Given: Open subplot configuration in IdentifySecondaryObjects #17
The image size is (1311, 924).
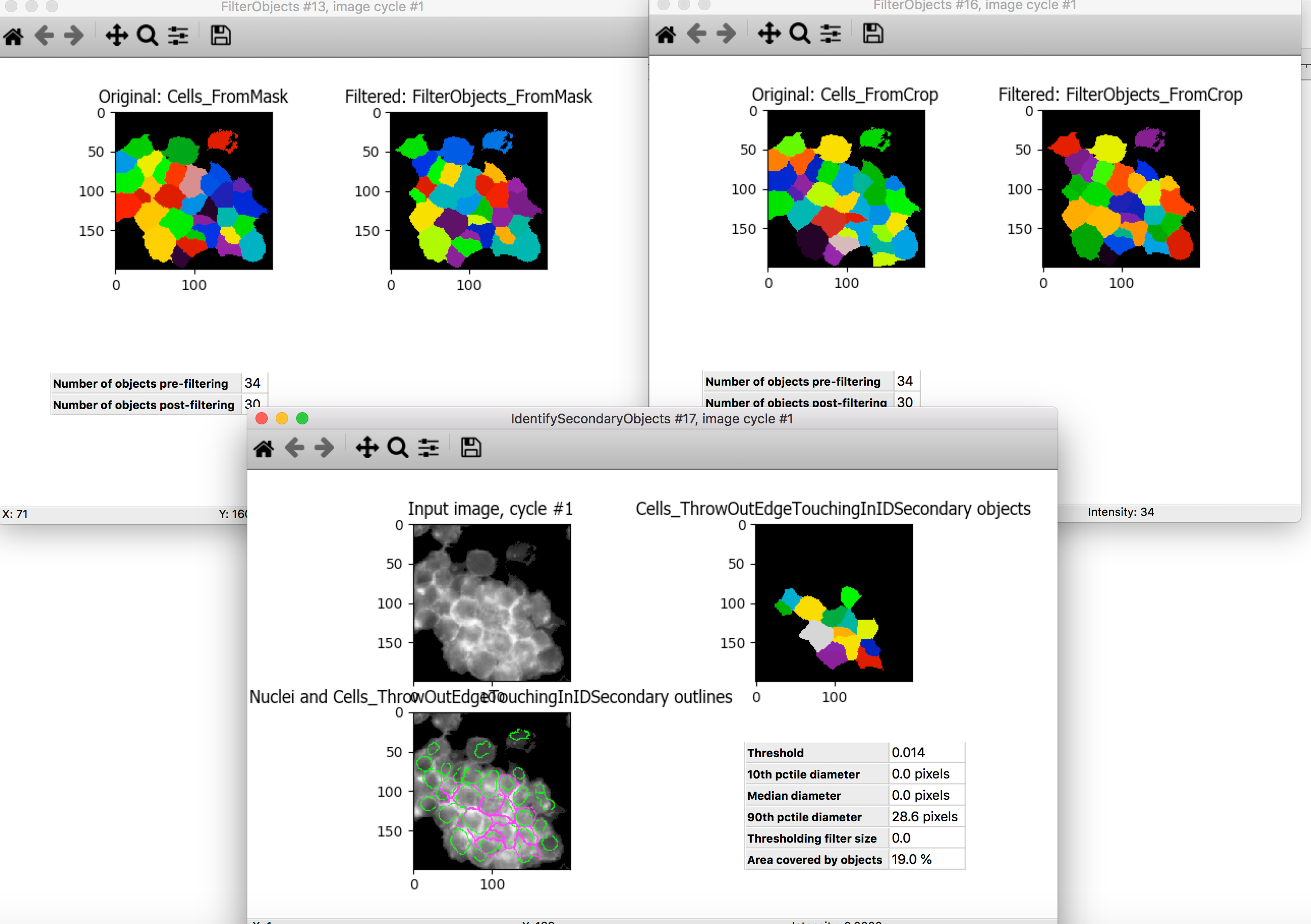Looking at the screenshot, I should click(x=427, y=447).
